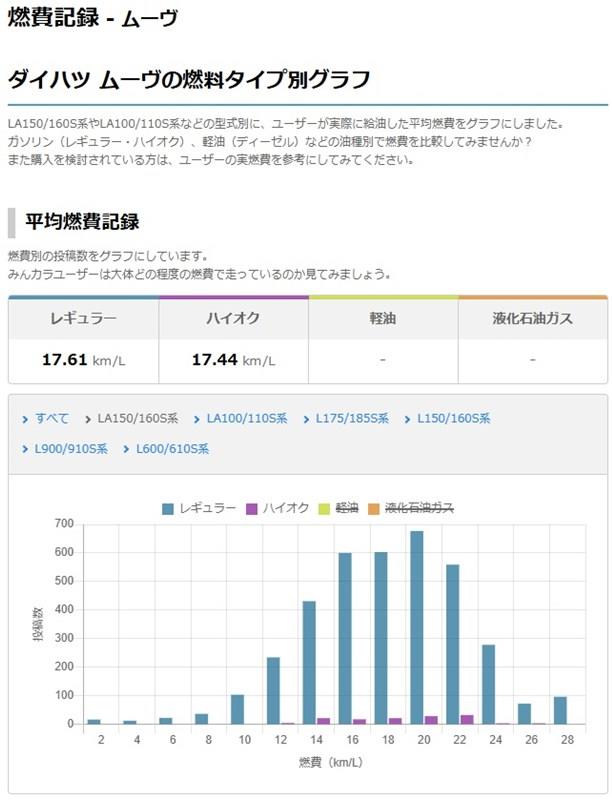Click the orange 液化石油ガス legend swatch
612x800 pixels.
[x=374, y=509]
